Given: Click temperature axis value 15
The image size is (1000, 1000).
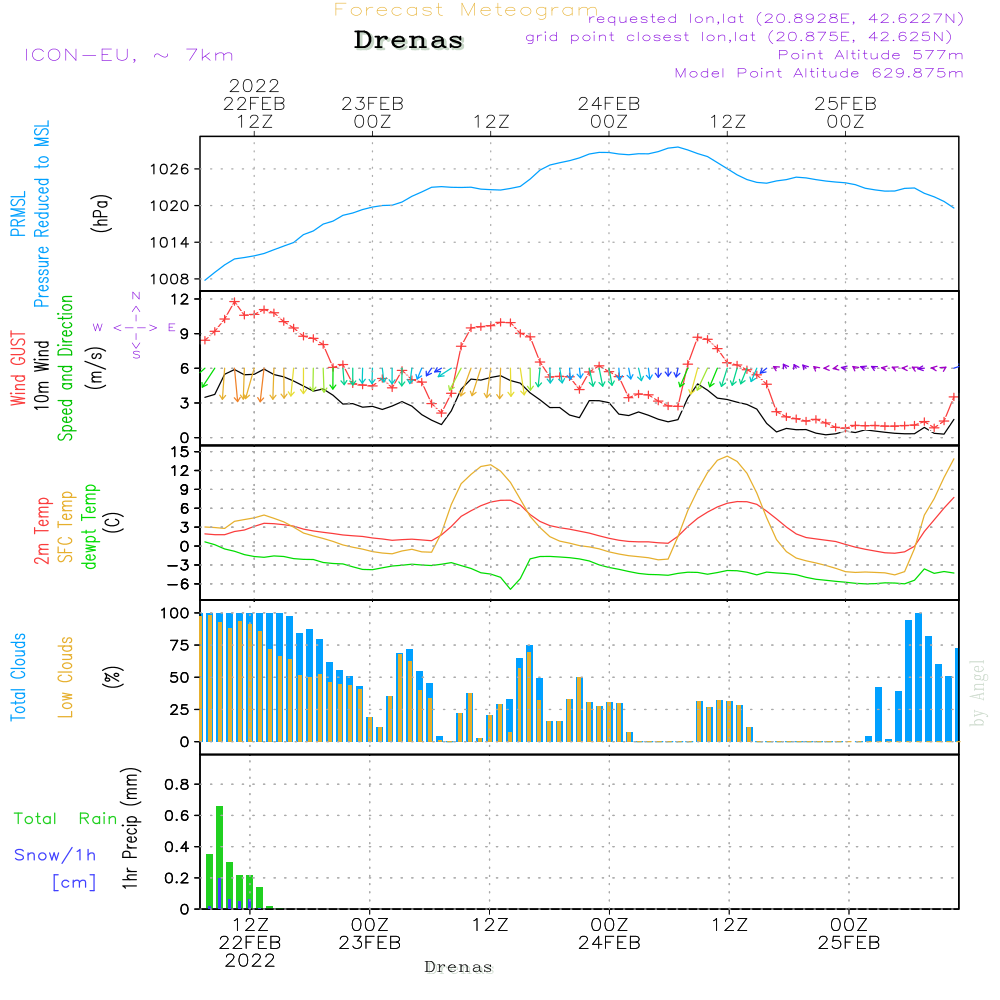Looking at the screenshot, I should pyautogui.click(x=181, y=452).
